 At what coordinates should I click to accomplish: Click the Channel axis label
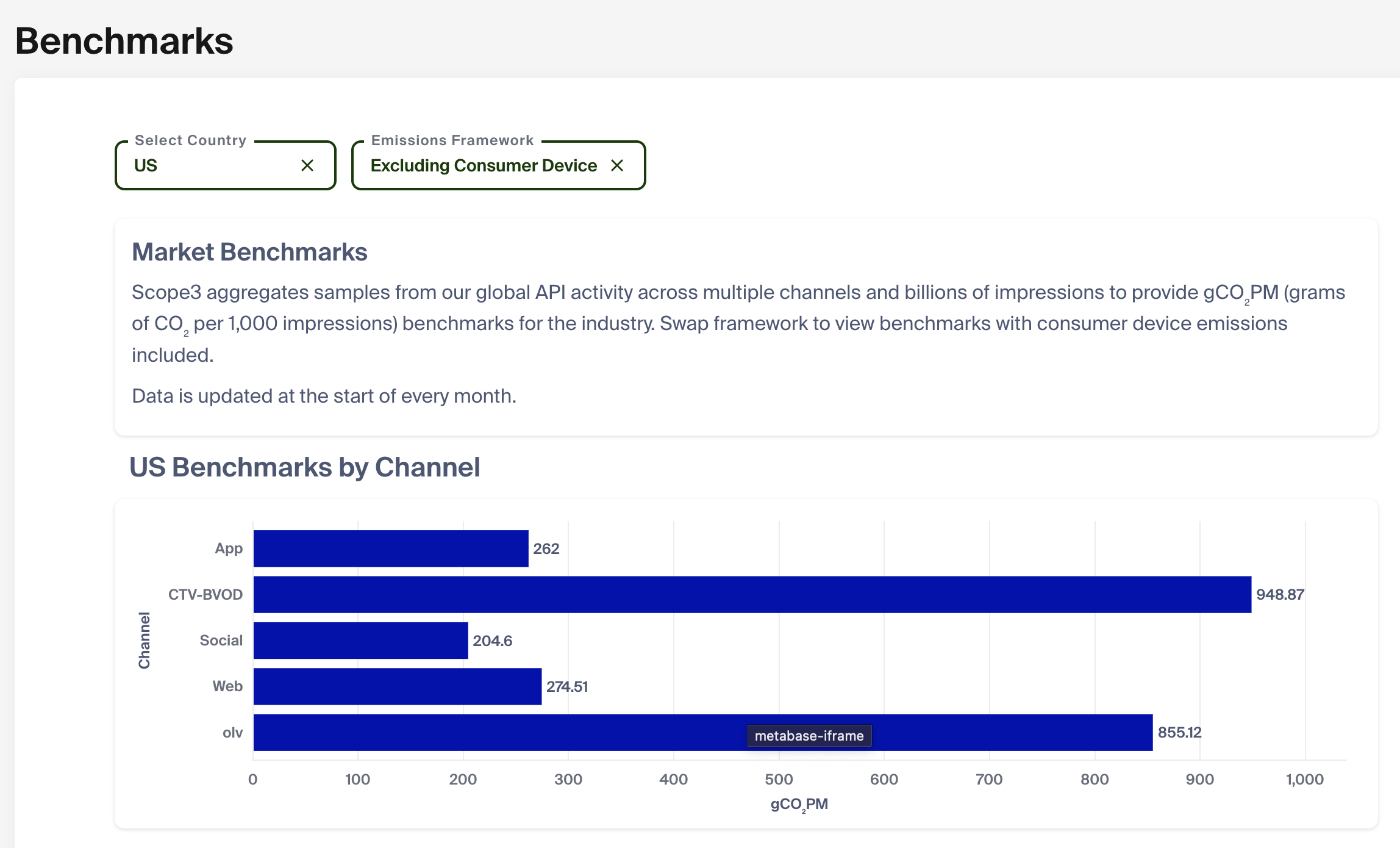click(x=144, y=641)
